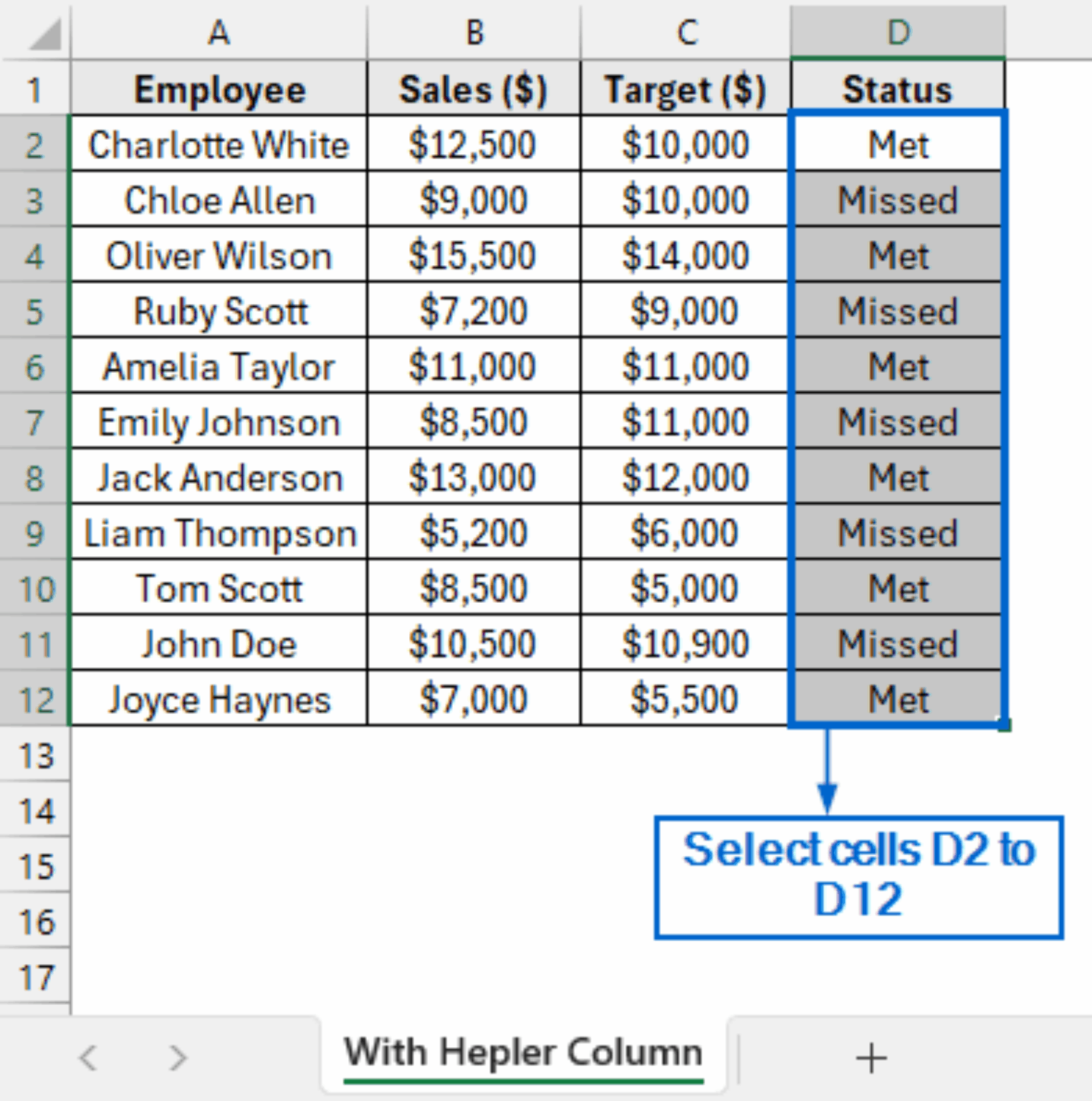Click the new sheet plus icon

871,1056
